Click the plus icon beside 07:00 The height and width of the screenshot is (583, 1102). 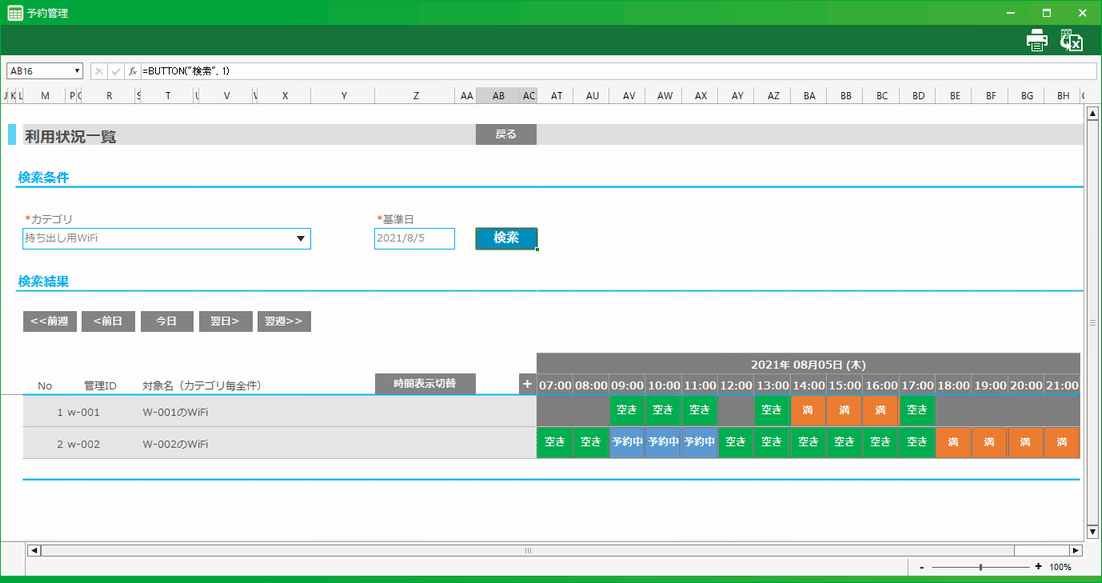(x=527, y=384)
